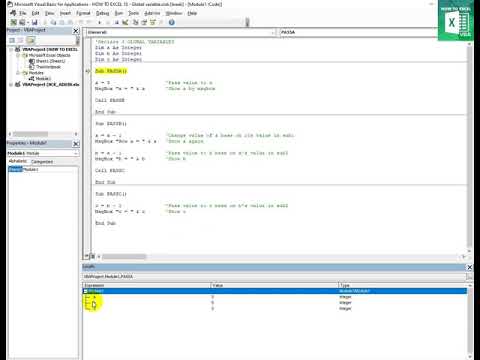
Task: Select Sheet1 in the Project tree
Action: point(50,61)
